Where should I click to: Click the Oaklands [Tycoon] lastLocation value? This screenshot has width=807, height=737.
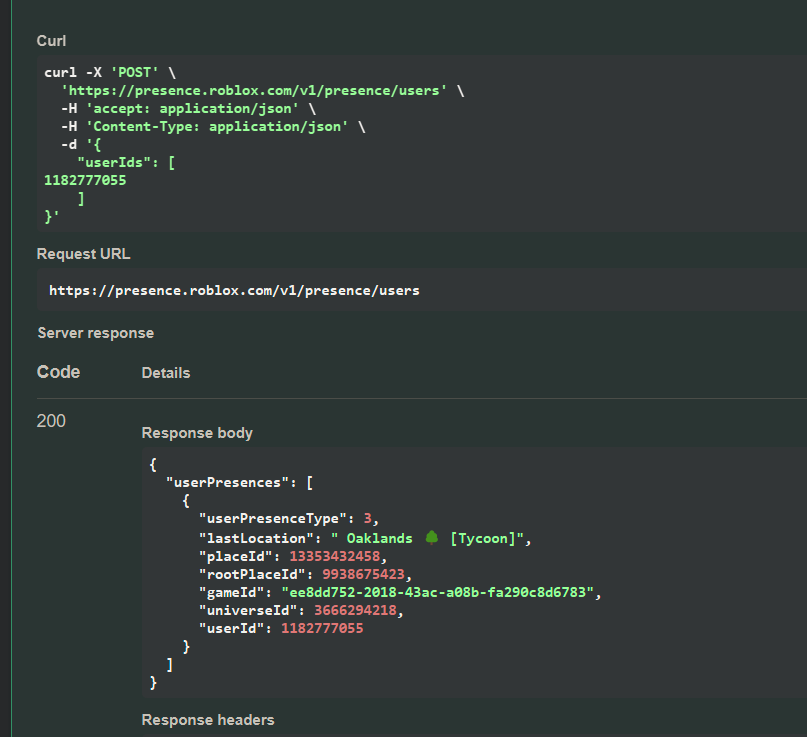(x=427, y=538)
